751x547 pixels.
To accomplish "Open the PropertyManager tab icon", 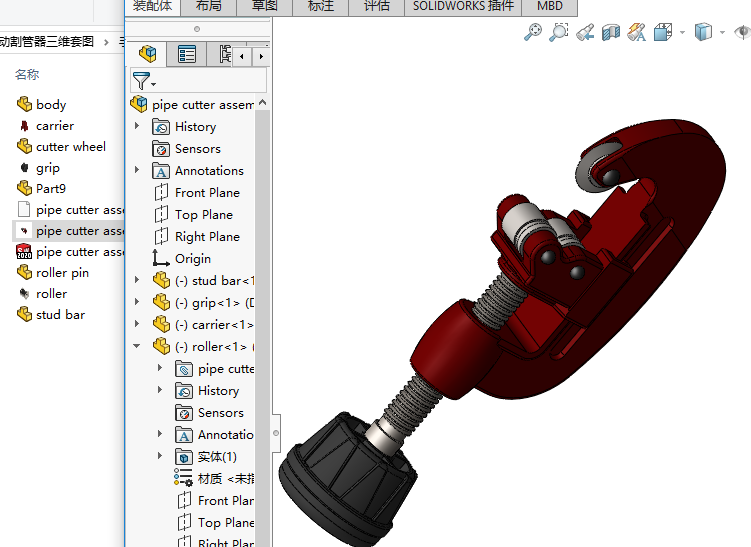I will 187,54.
